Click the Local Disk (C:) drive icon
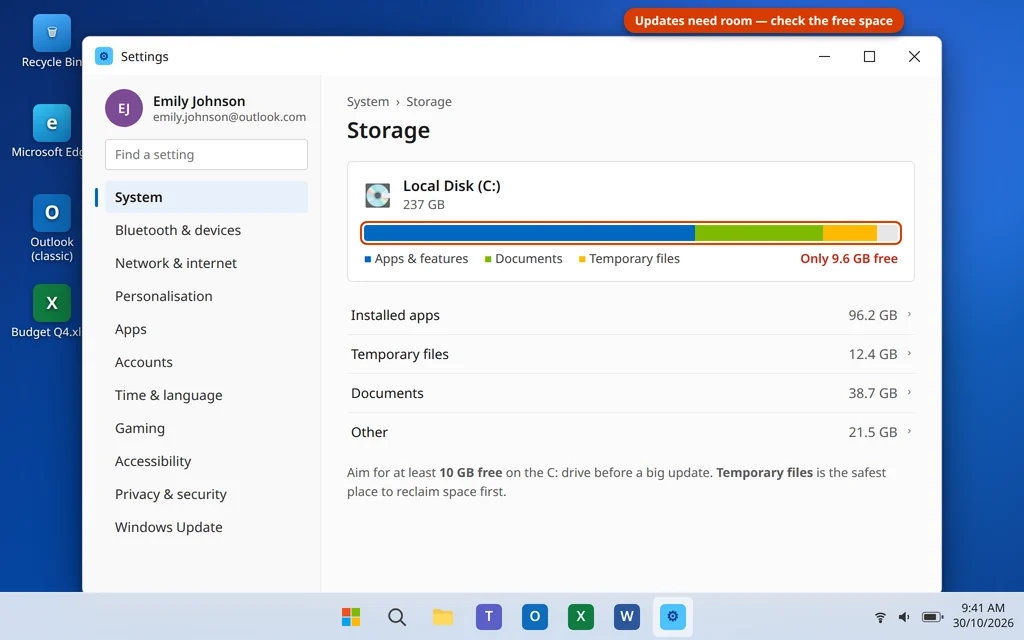Image resolution: width=1024 pixels, height=640 pixels. (377, 195)
